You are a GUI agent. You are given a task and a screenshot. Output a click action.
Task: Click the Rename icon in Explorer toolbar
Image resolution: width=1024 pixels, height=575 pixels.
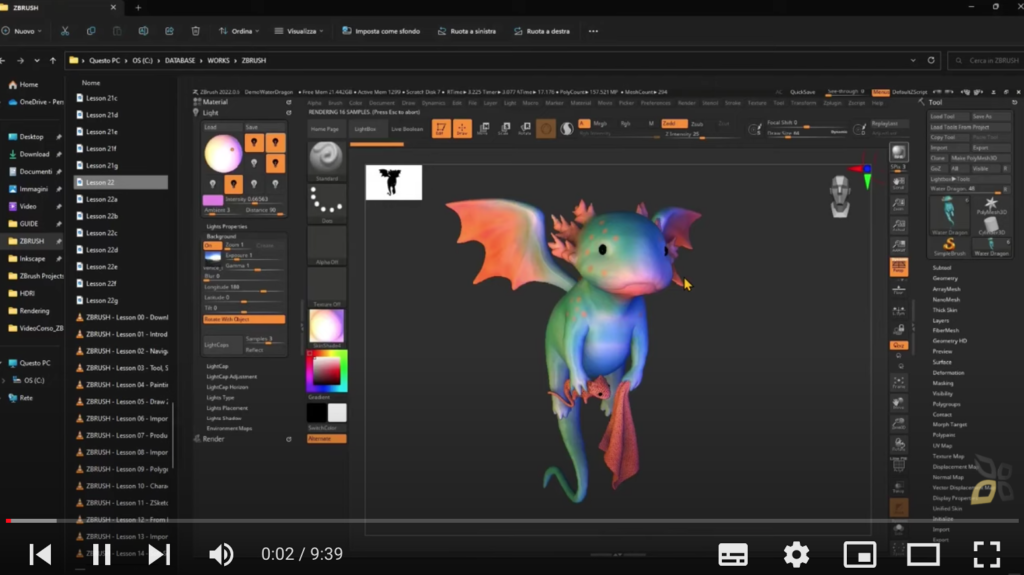[x=143, y=31]
